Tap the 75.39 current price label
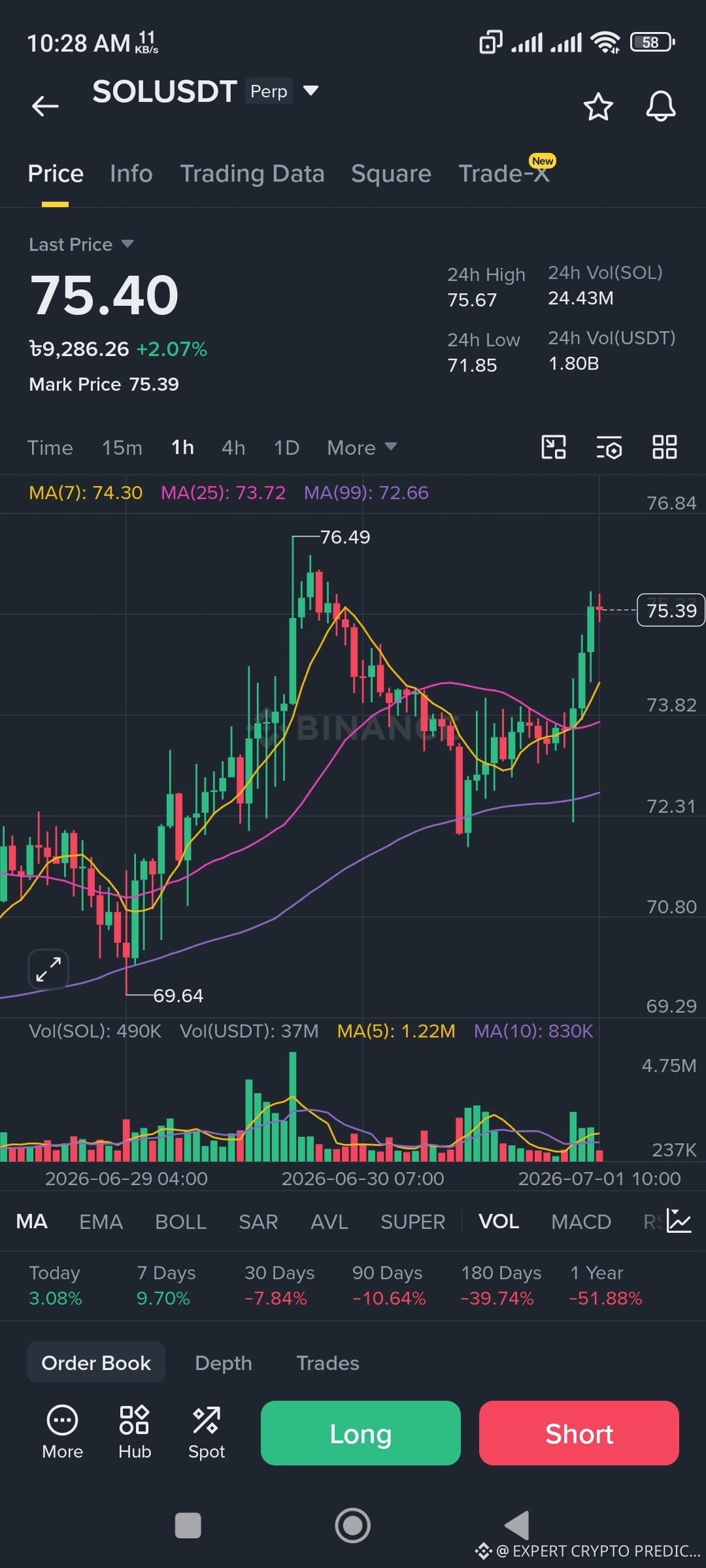This screenshot has width=706, height=1568. 671,610
